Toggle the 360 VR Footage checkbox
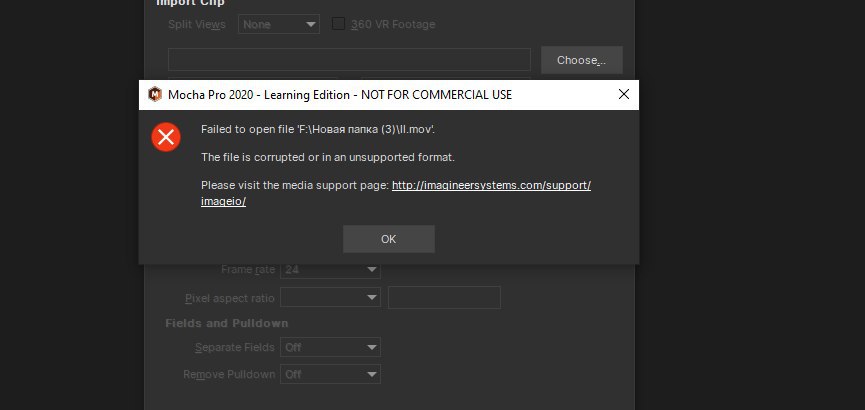Viewport: 865px width, 410px height. click(338, 24)
